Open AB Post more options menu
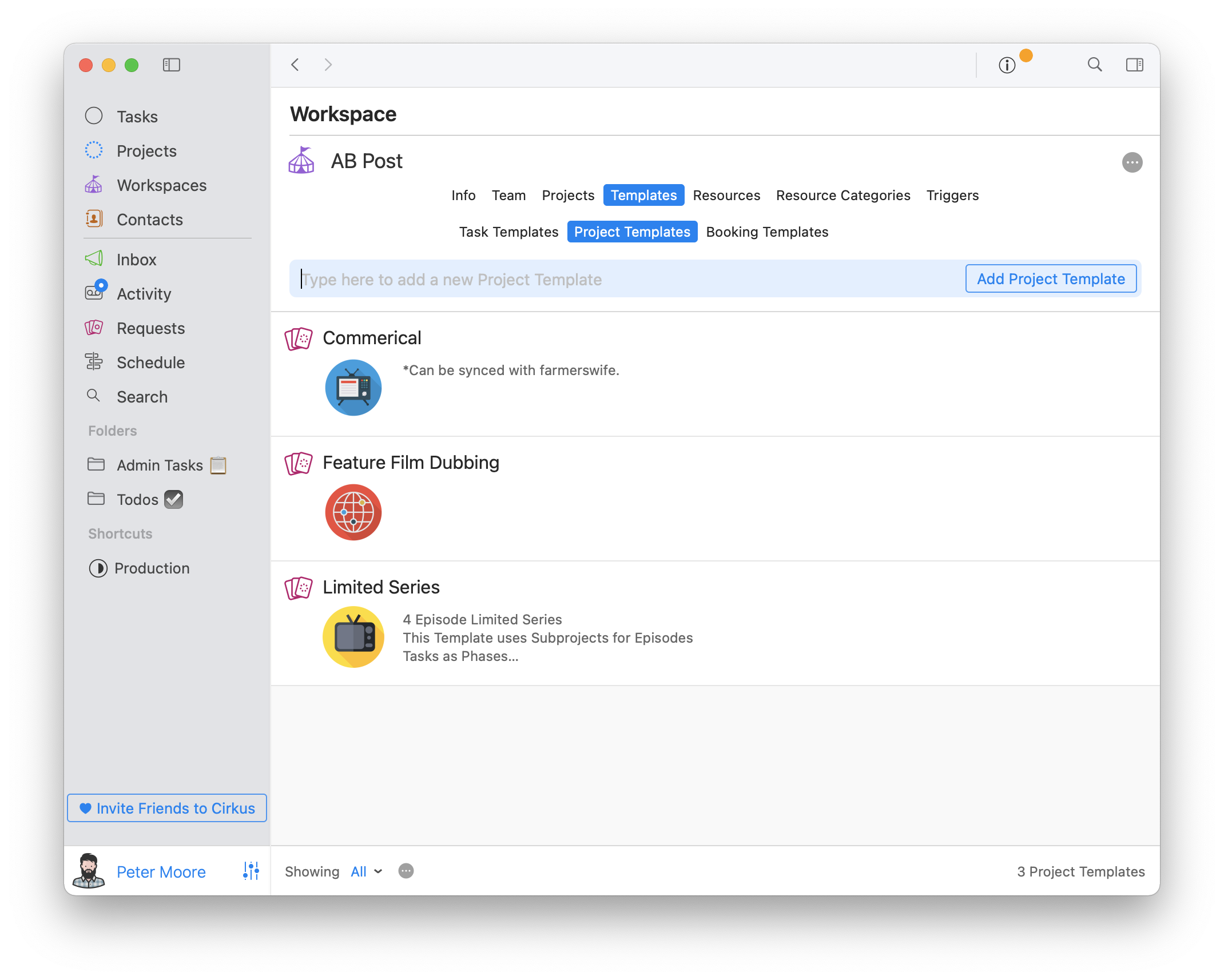The height and width of the screenshot is (980, 1224). (1132, 162)
